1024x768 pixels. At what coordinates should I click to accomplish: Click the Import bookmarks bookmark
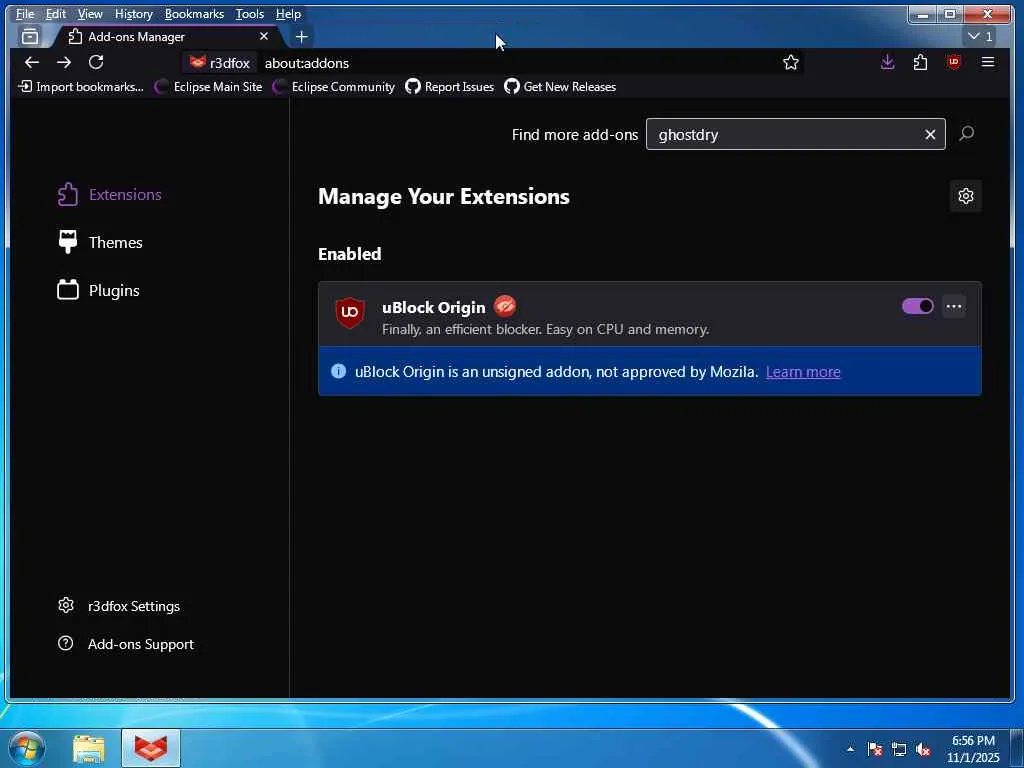tap(81, 87)
